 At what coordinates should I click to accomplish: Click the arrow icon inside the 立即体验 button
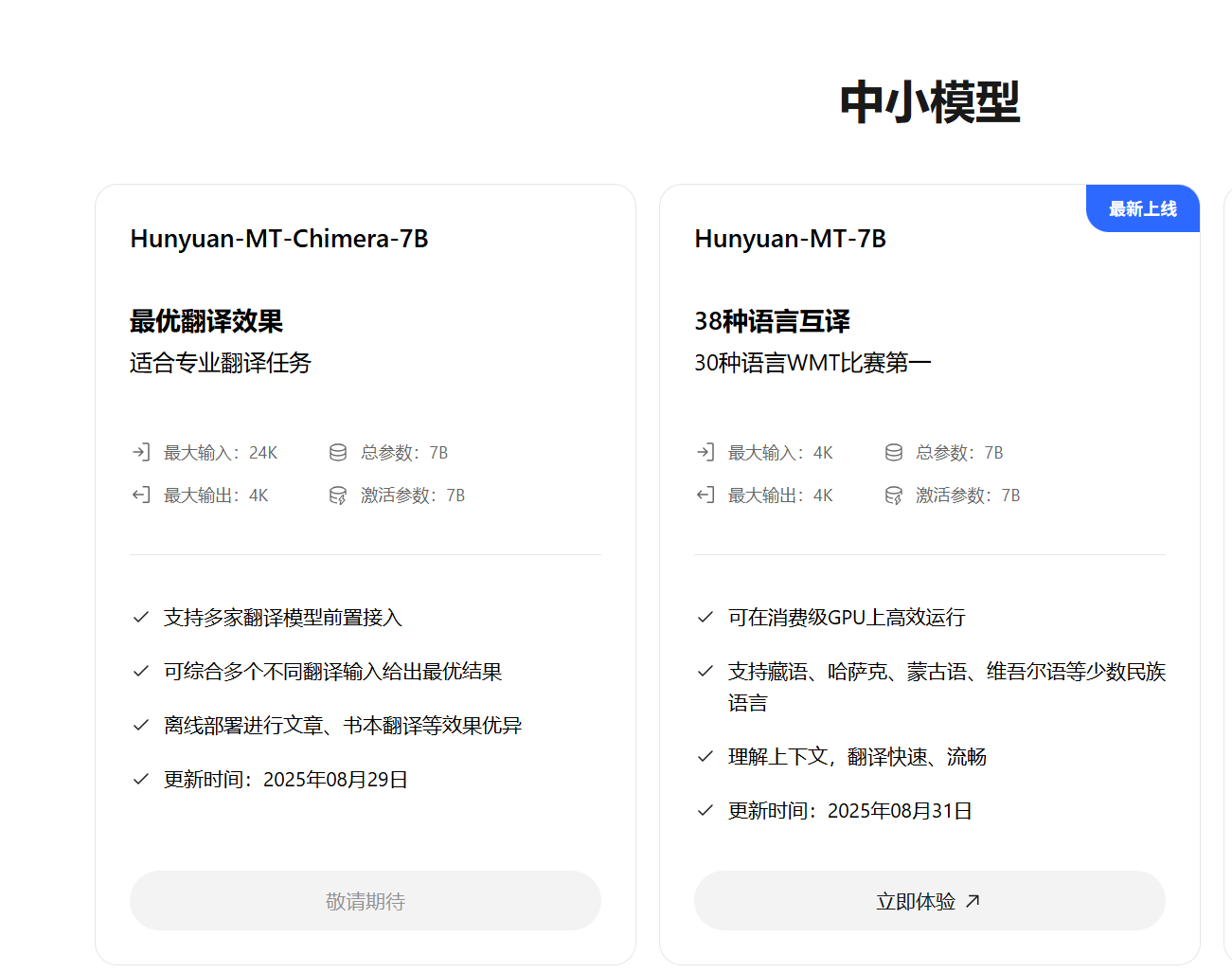click(973, 901)
